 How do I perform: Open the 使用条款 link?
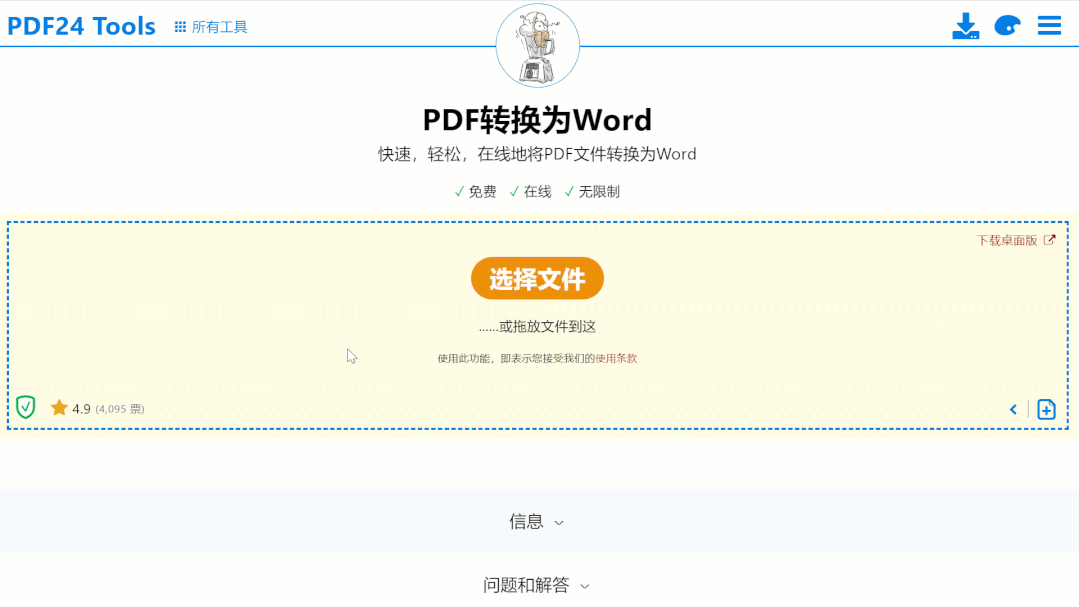(x=616, y=358)
